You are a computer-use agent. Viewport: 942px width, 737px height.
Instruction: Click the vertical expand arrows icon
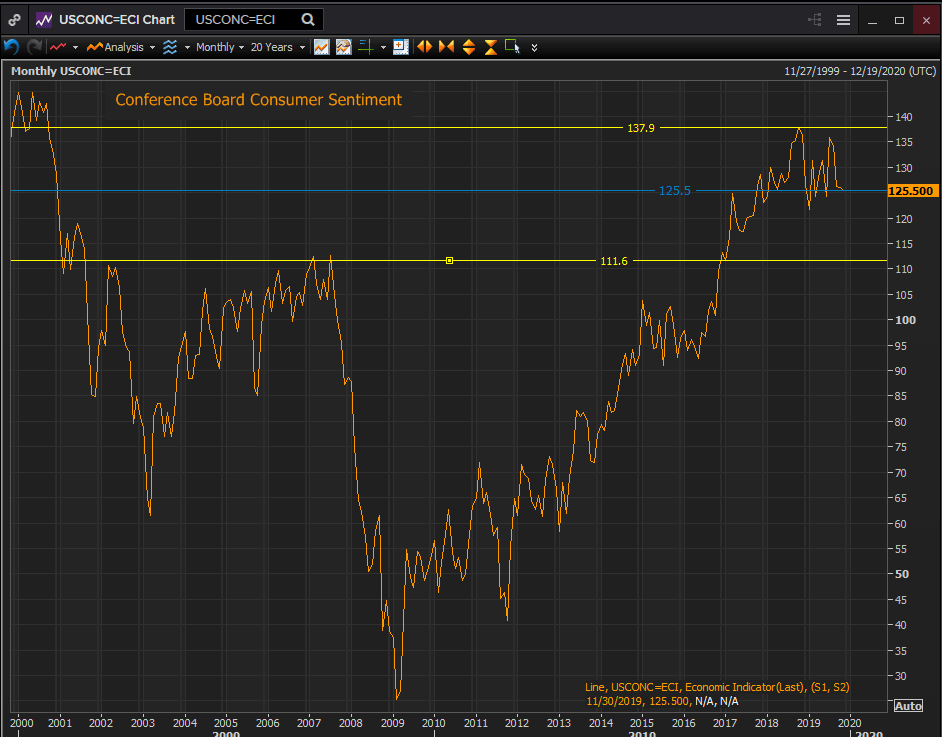pyautogui.click(x=468, y=47)
